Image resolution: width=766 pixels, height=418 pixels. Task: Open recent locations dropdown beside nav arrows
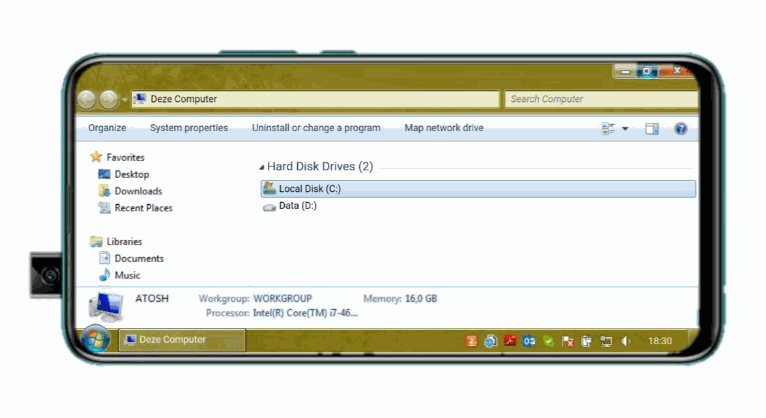[x=124, y=100]
